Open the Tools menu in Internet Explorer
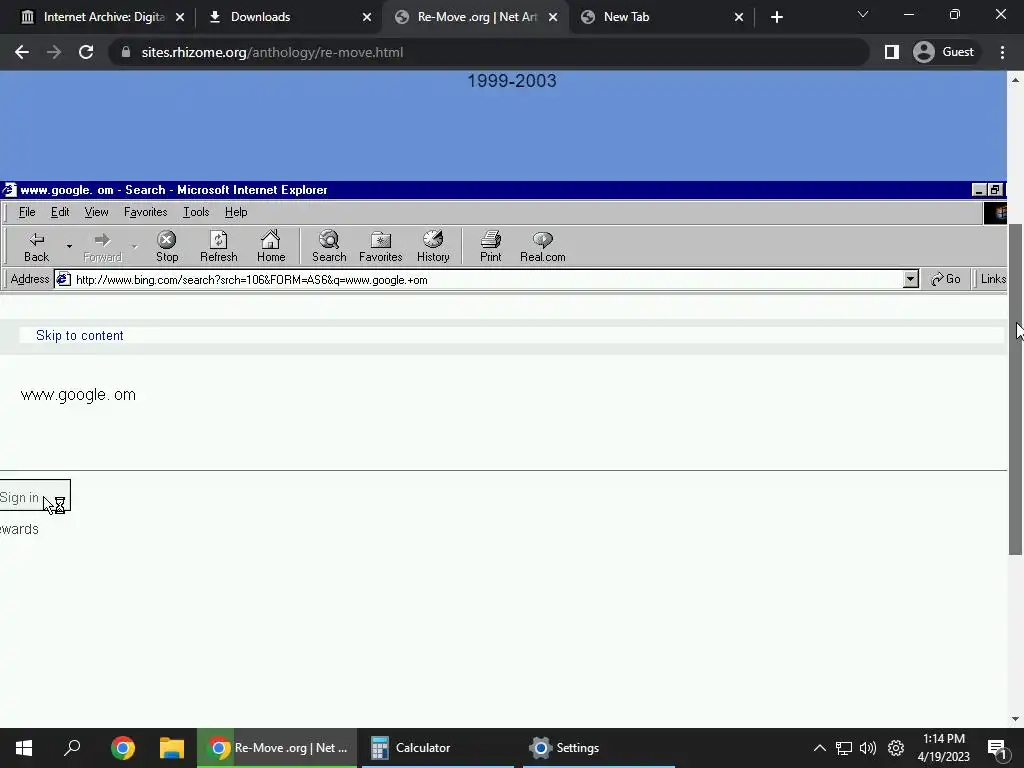 click(196, 212)
